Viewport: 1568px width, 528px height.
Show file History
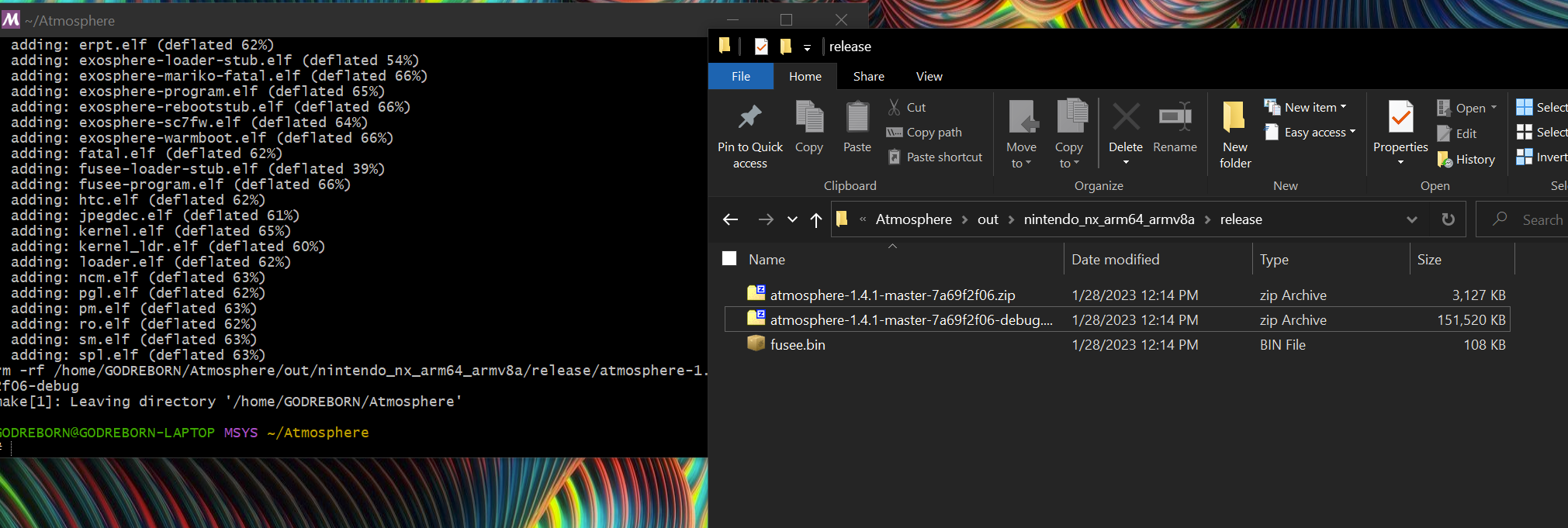[x=1466, y=159]
